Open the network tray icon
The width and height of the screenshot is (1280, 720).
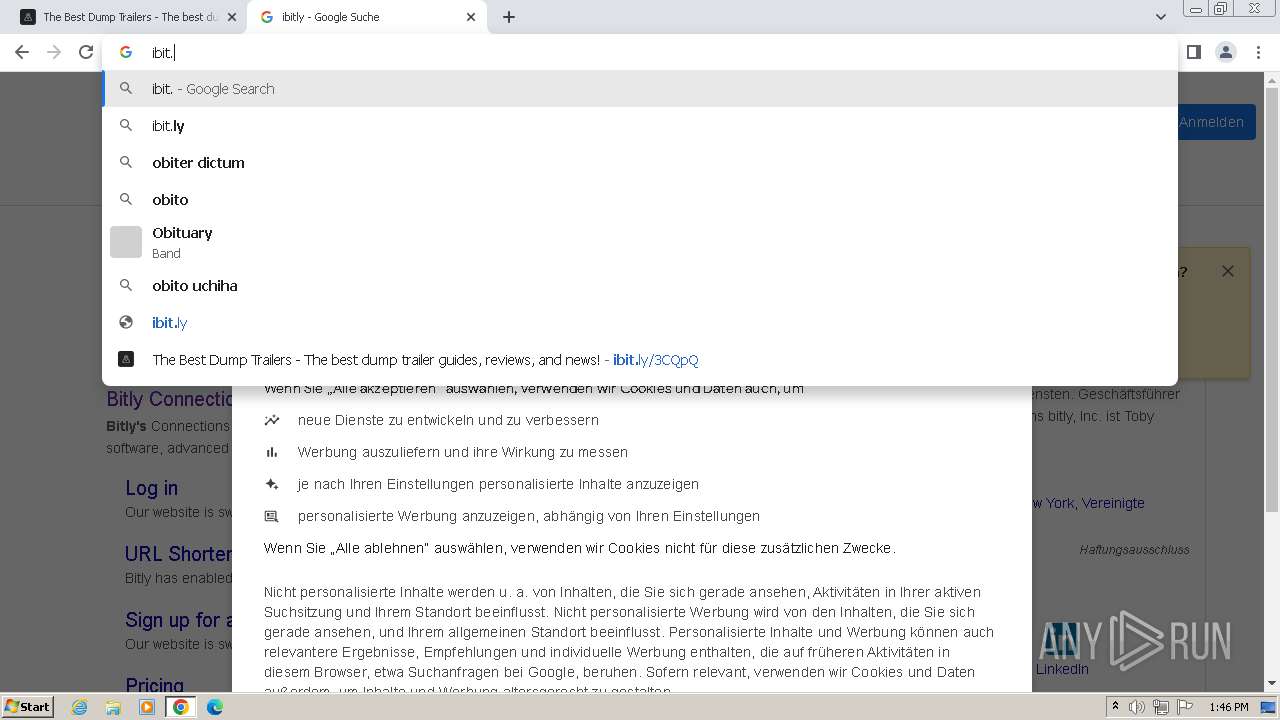pos(1161,707)
